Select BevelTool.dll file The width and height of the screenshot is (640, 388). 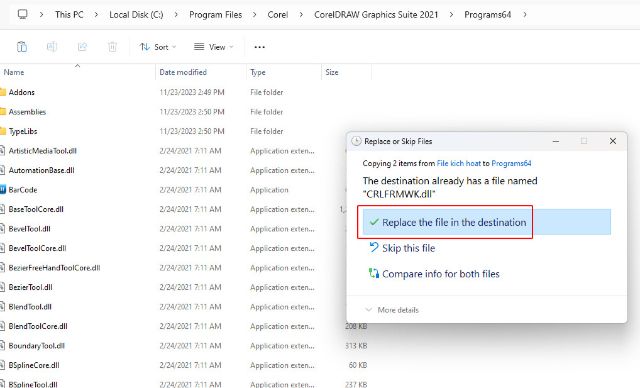coord(29,229)
